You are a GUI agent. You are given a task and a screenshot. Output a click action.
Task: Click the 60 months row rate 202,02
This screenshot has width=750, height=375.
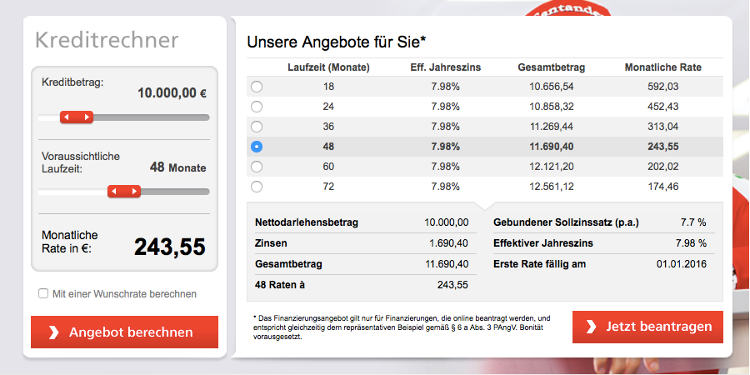(663, 166)
